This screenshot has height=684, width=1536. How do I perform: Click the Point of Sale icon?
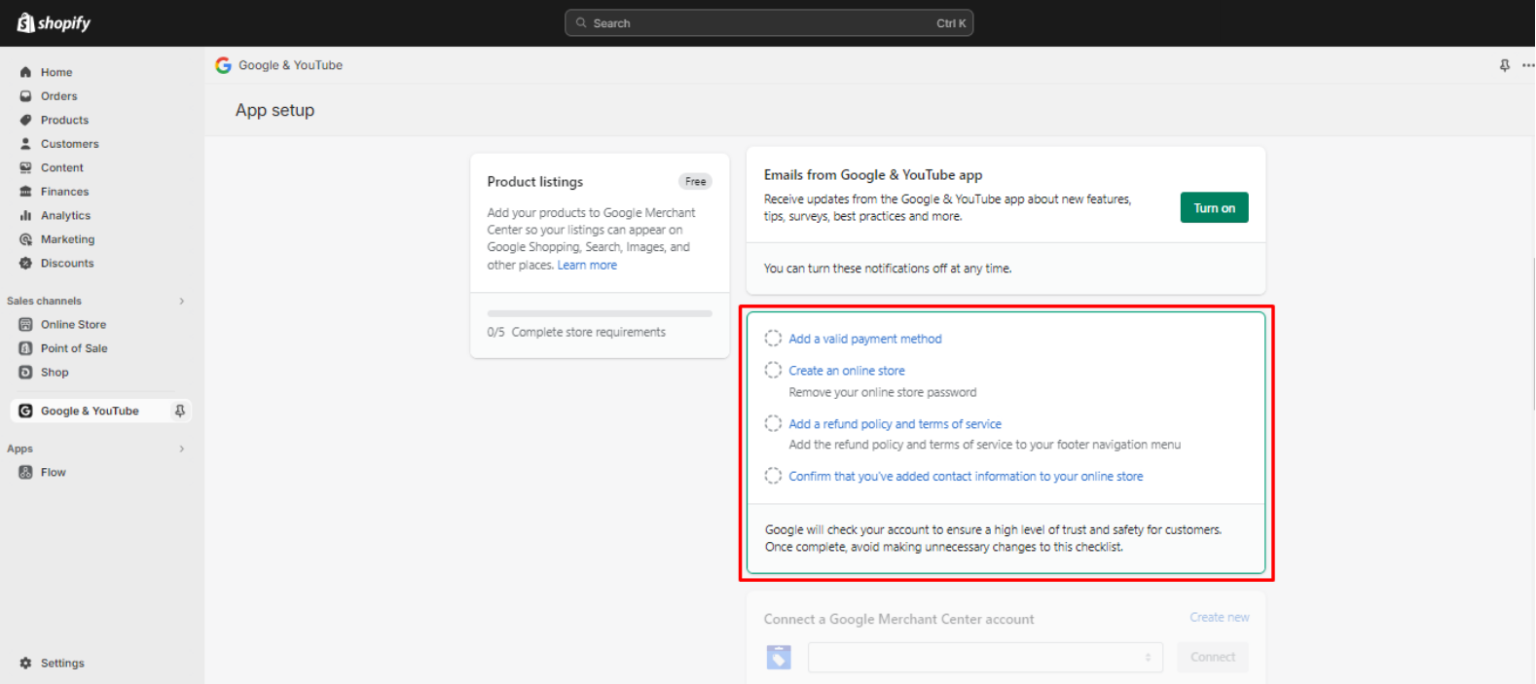(26, 349)
